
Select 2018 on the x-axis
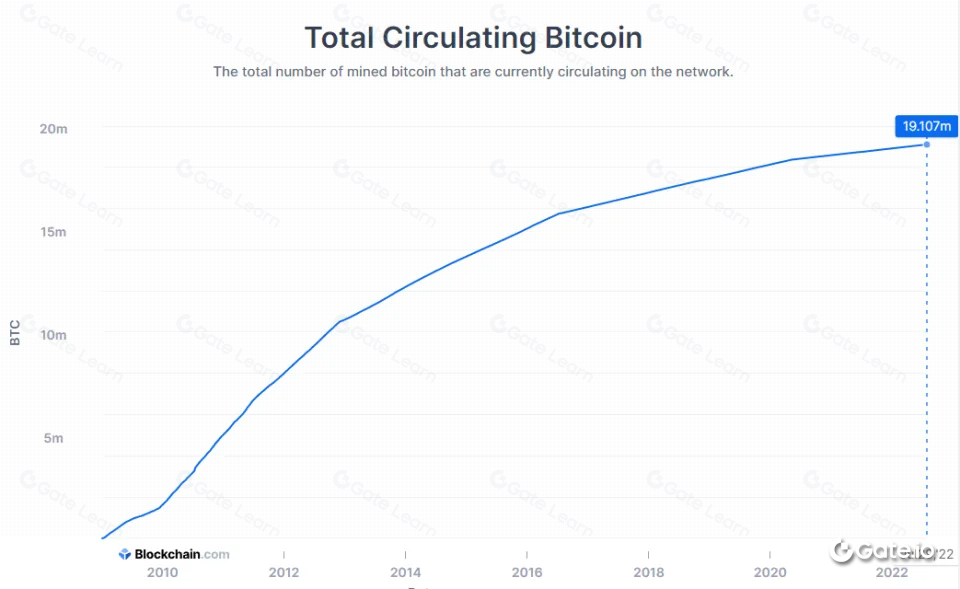point(648,573)
